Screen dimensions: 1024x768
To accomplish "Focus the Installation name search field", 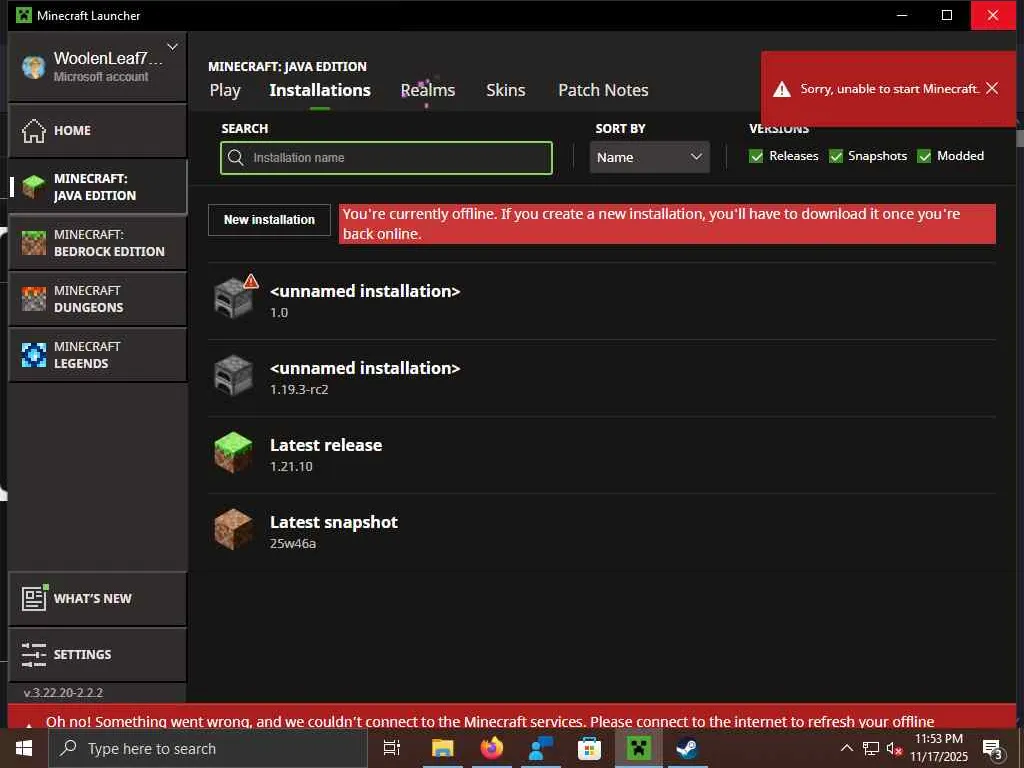I will (x=387, y=158).
